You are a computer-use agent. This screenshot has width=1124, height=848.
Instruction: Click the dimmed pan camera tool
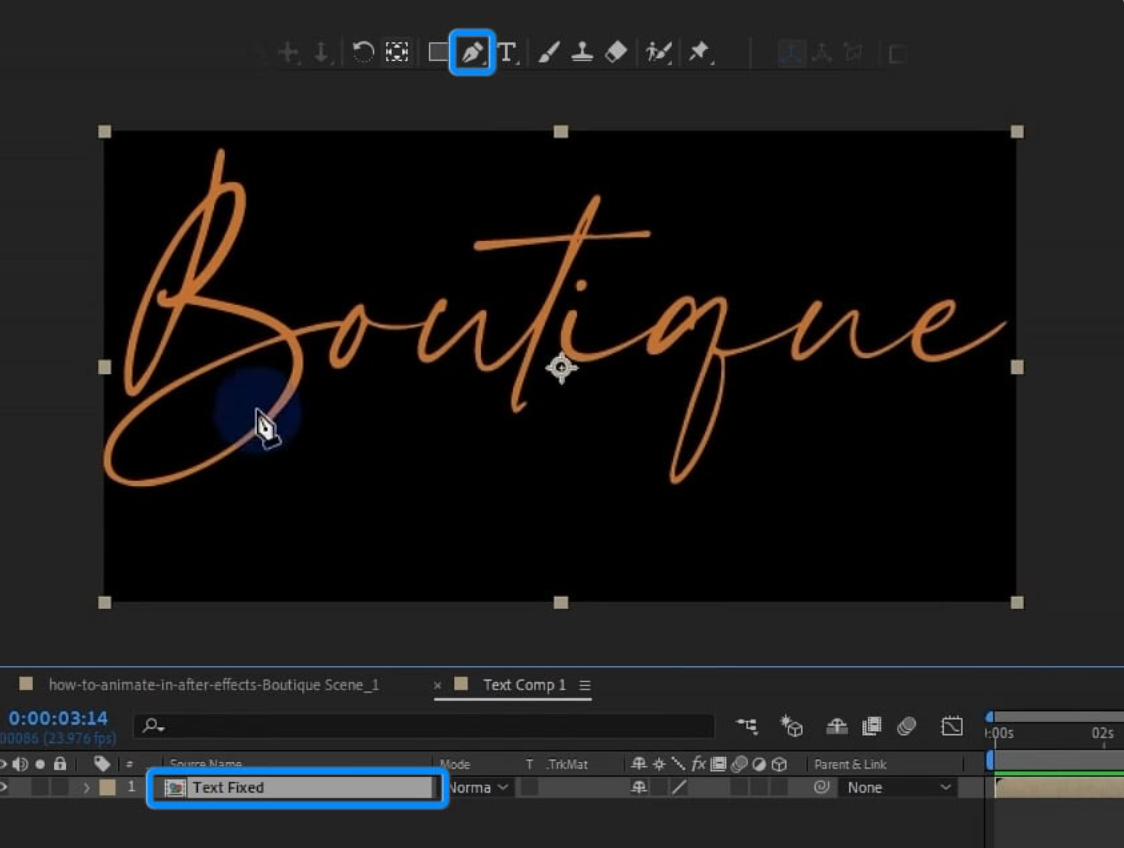[x=288, y=52]
